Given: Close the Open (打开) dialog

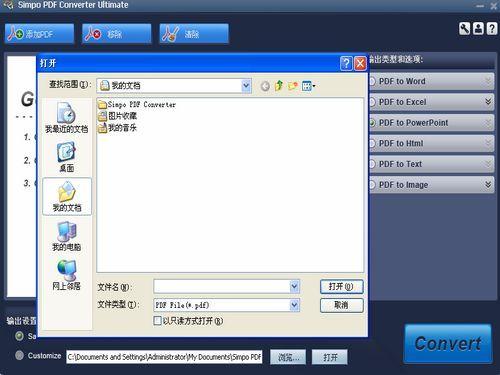Looking at the screenshot, I should pos(360,63).
